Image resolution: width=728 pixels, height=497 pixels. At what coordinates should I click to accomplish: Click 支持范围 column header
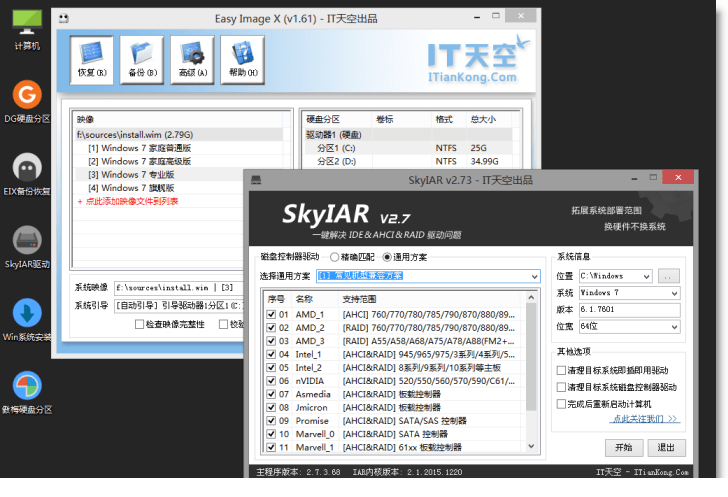click(x=431, y=299)
